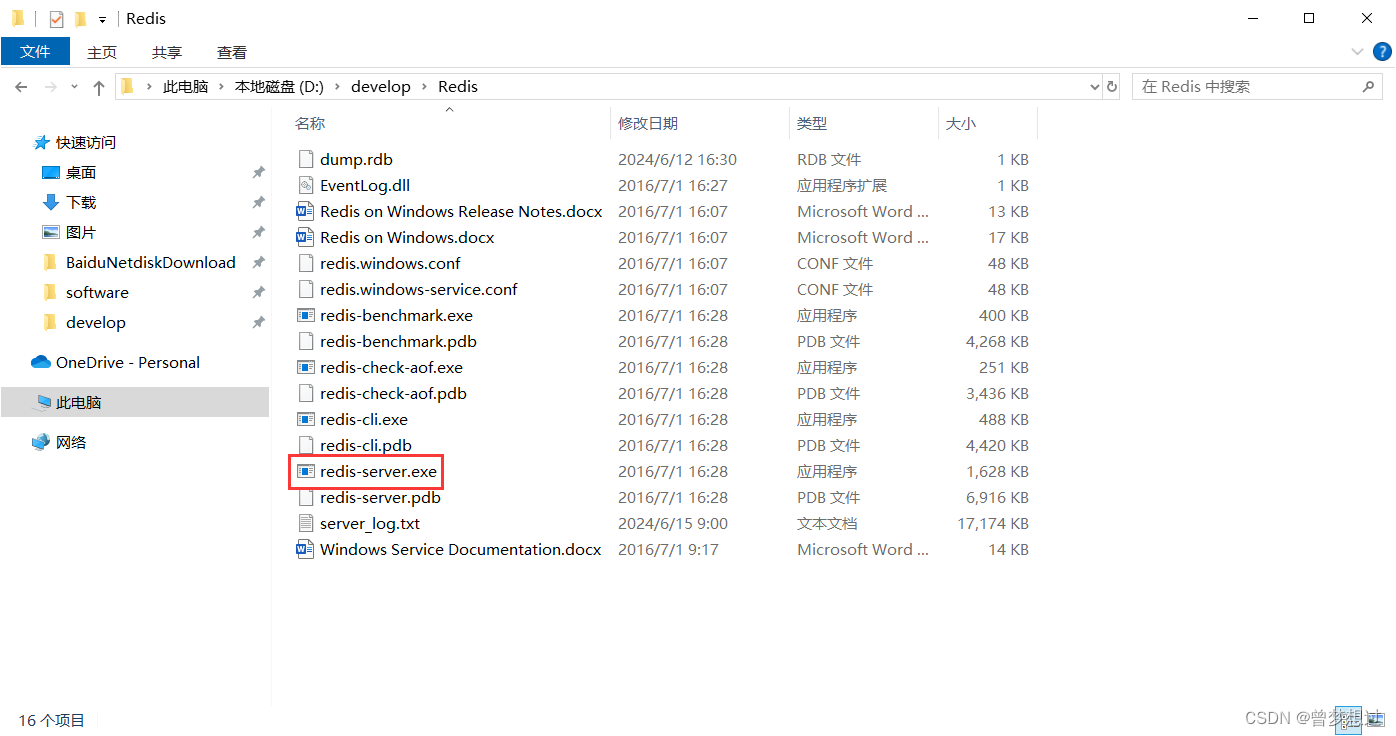Open the 共享 ribbon tab

click(x=167, y=52)
